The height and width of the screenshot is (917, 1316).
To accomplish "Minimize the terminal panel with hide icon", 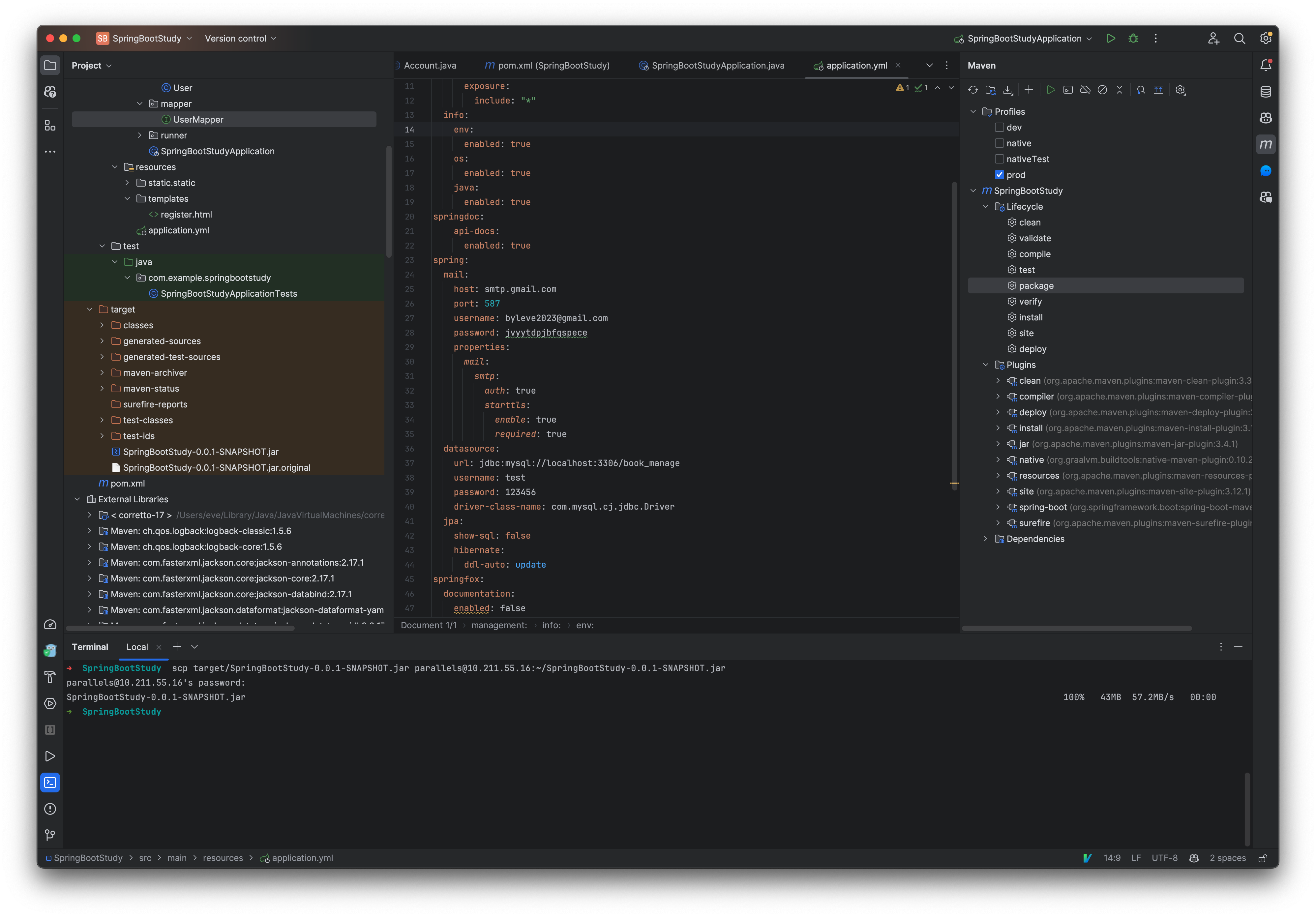I will pyautogui.click(x=1238, y=646).
